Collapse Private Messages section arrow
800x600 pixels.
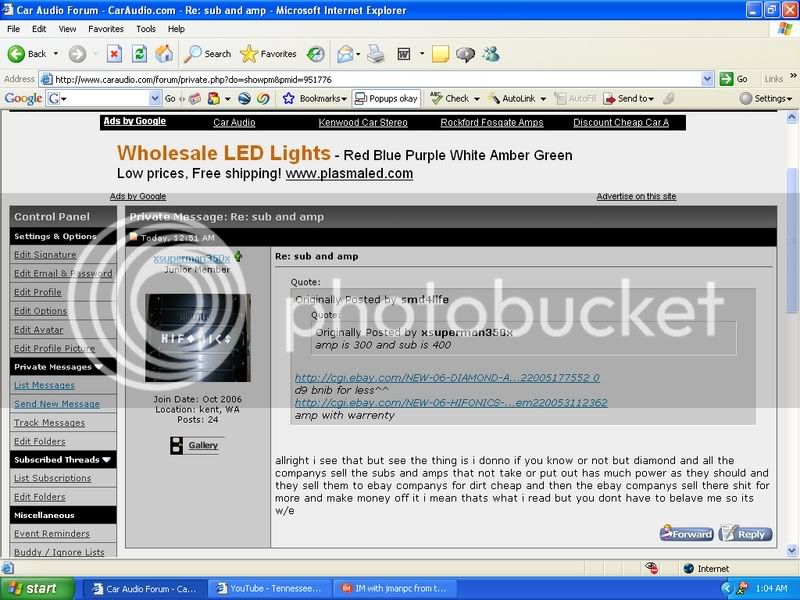[x=98, y=366]
